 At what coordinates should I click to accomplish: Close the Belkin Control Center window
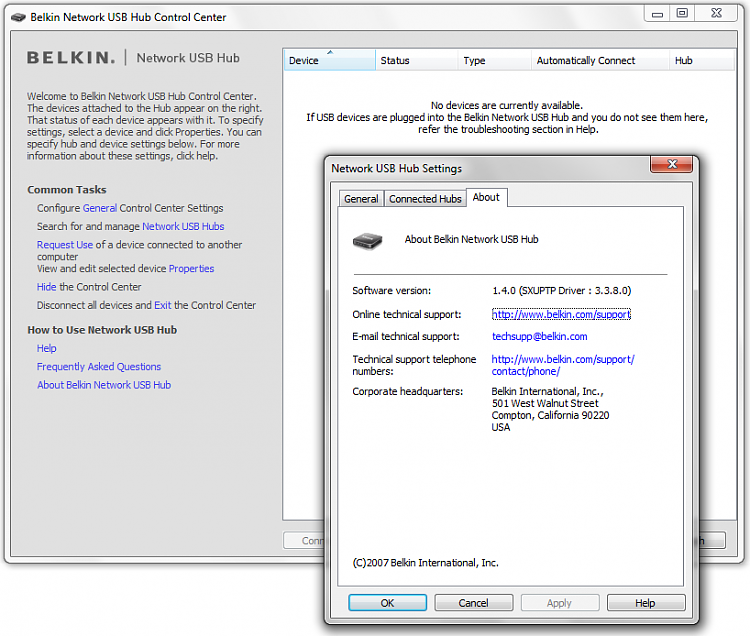pyautogui.click(x=716, y=13)
